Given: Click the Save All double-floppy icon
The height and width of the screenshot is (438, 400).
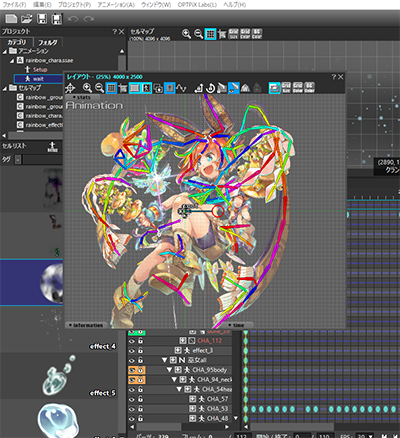Looking at the screenshot, I should (57, 19).
